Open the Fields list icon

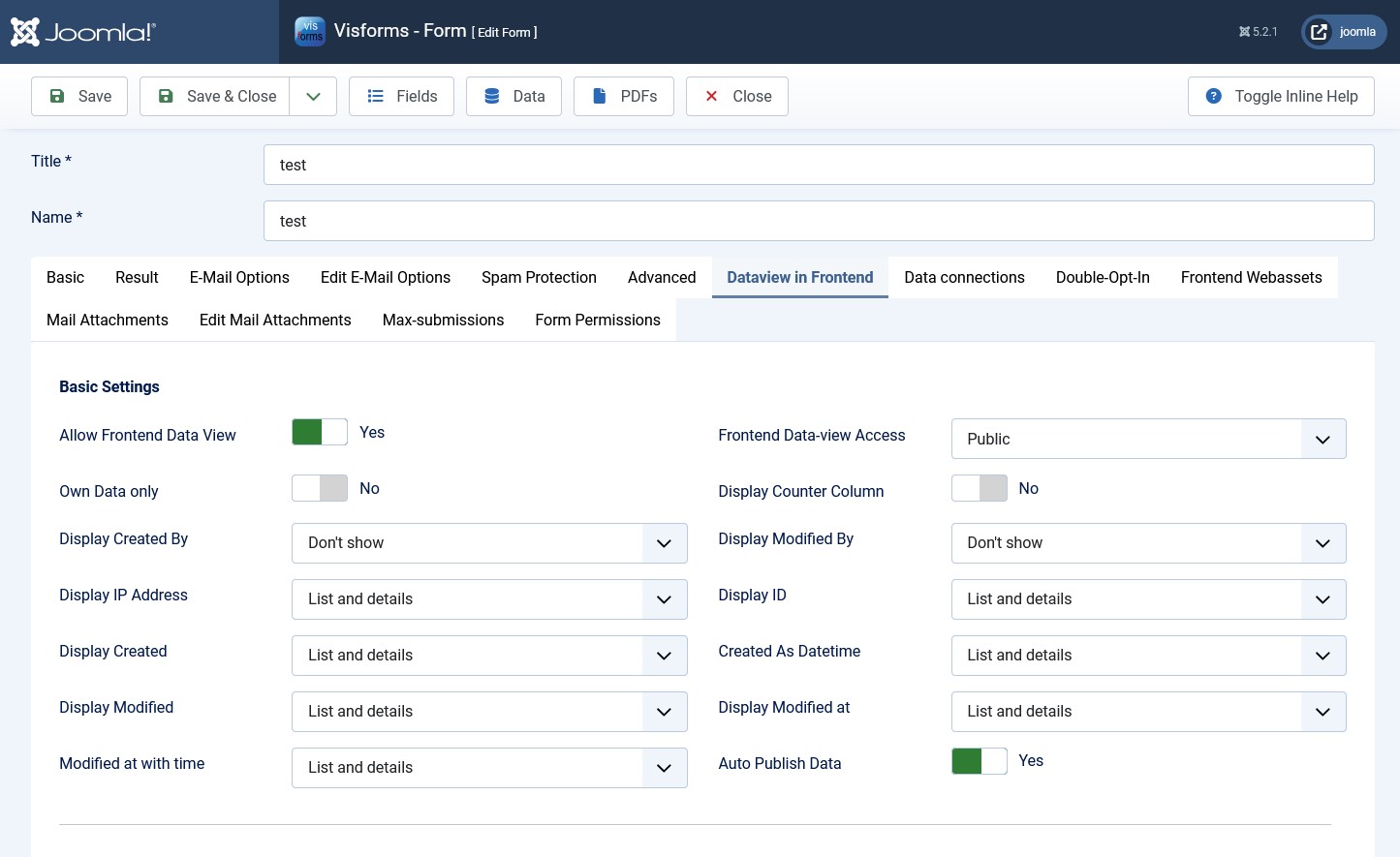click(x=375, y=96)
